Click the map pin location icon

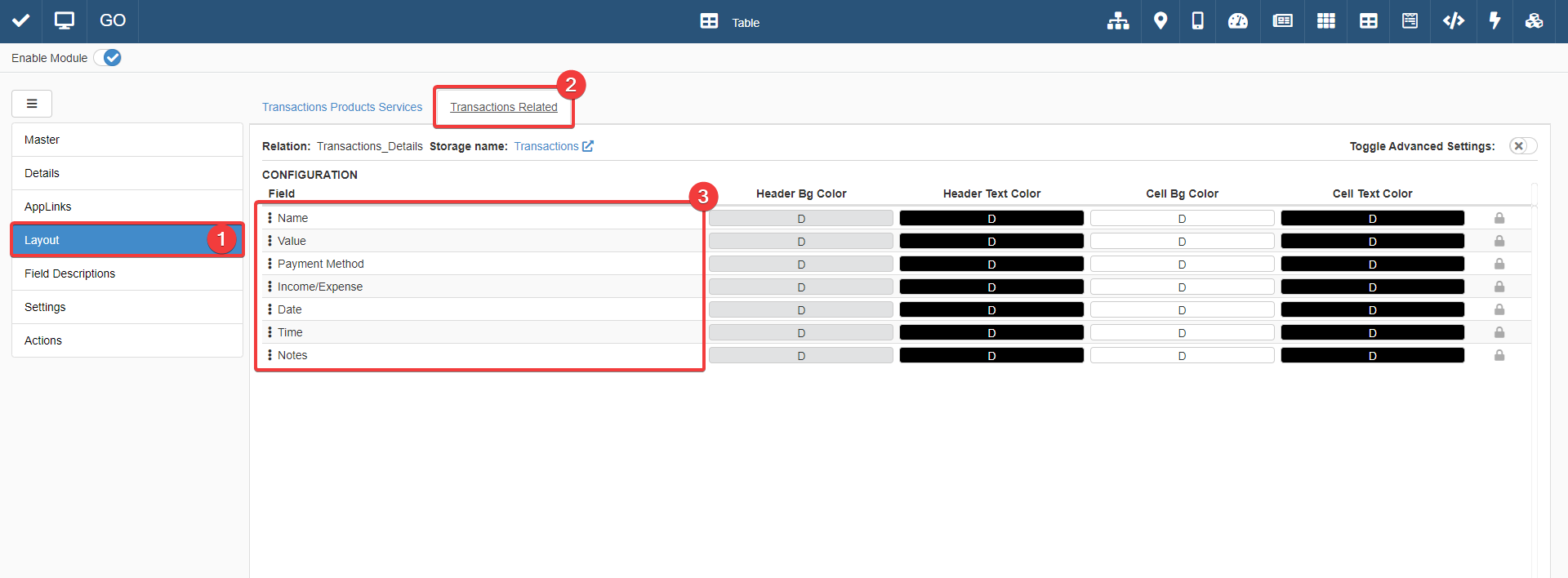pos(1160,21)
